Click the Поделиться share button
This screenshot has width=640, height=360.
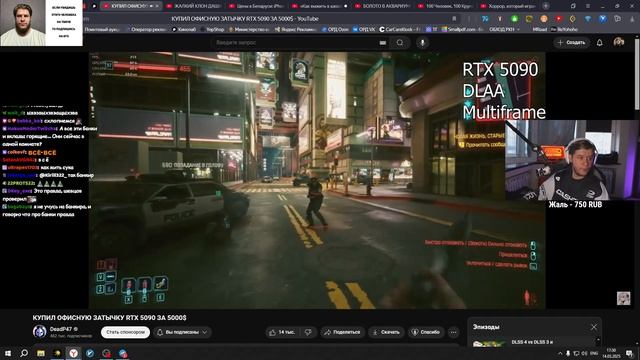click(x=342, y=332)
